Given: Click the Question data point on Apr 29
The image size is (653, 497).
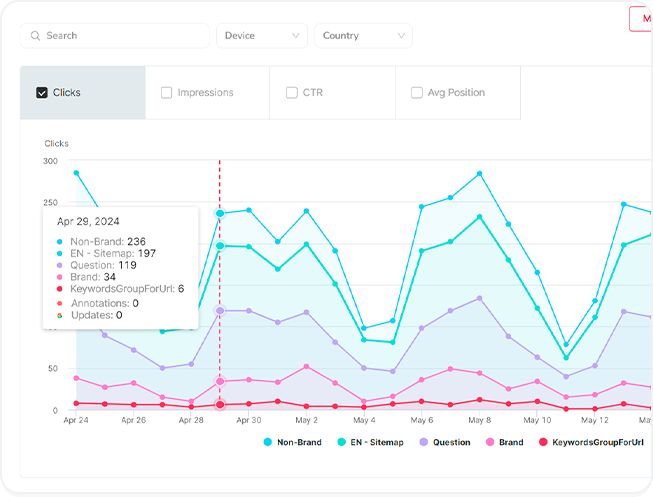Looking at the screenshot, I should click(220, 311).
